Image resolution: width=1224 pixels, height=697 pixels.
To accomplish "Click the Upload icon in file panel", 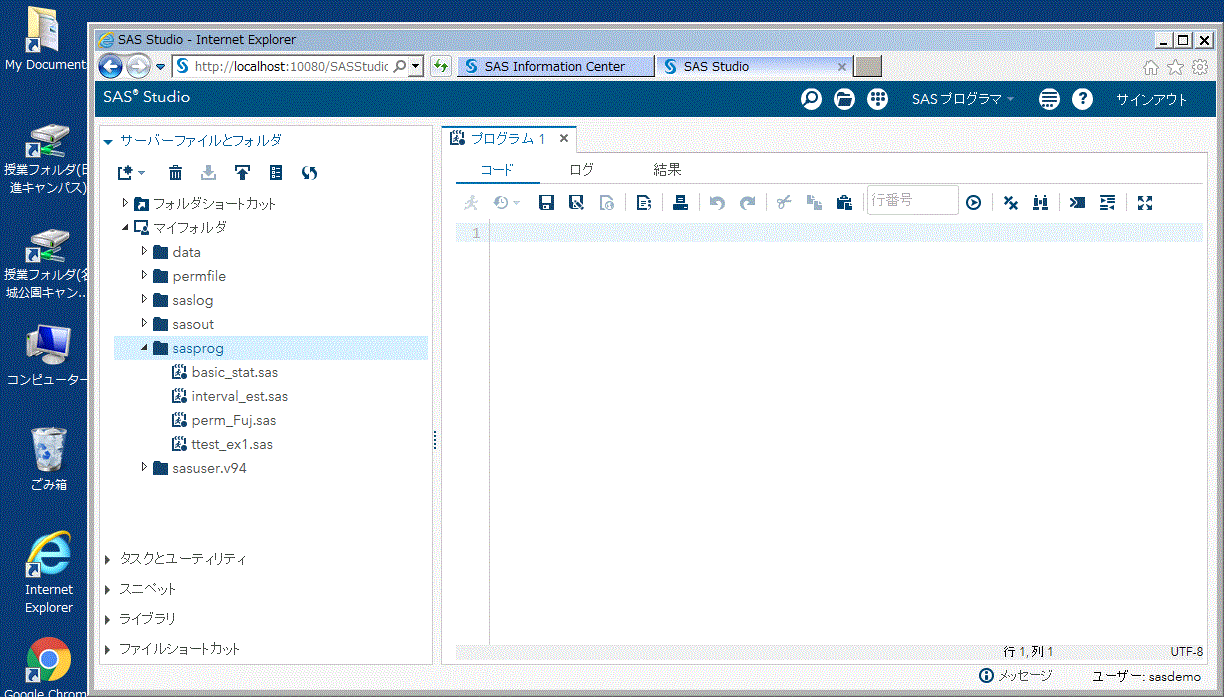I will (x=242, y=172).
